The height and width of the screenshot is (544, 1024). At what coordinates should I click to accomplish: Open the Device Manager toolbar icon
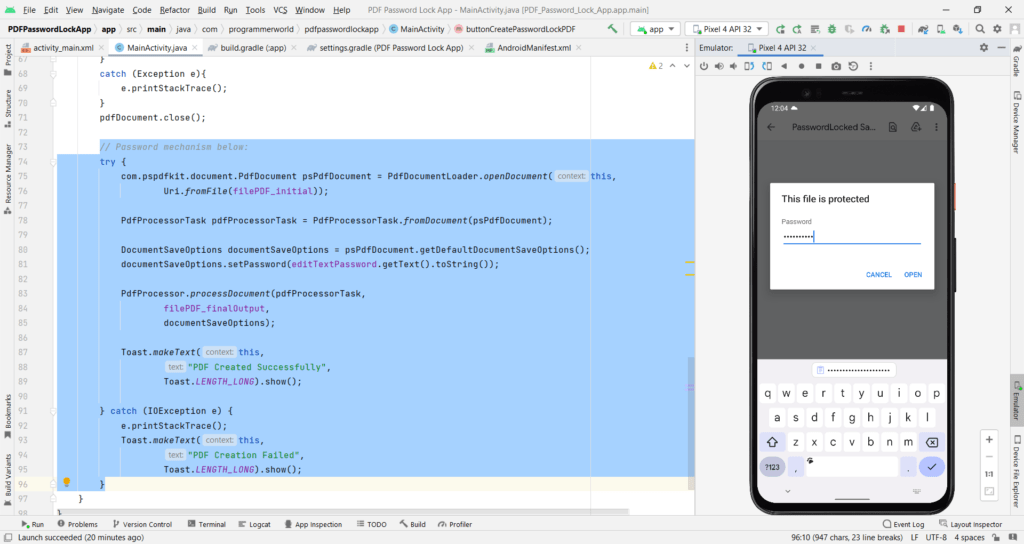tap(940, 29)
